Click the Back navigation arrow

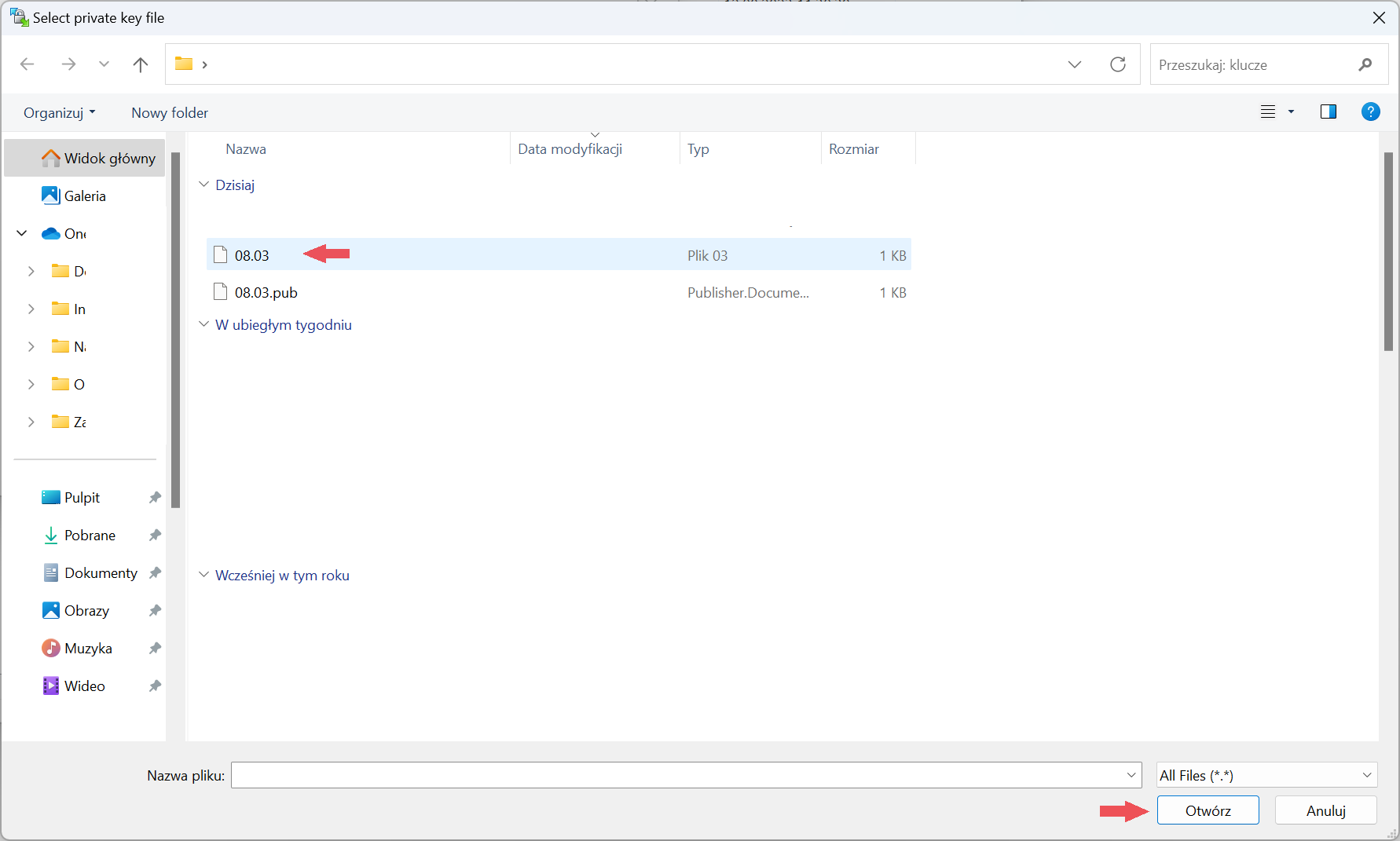pos(27,64)
